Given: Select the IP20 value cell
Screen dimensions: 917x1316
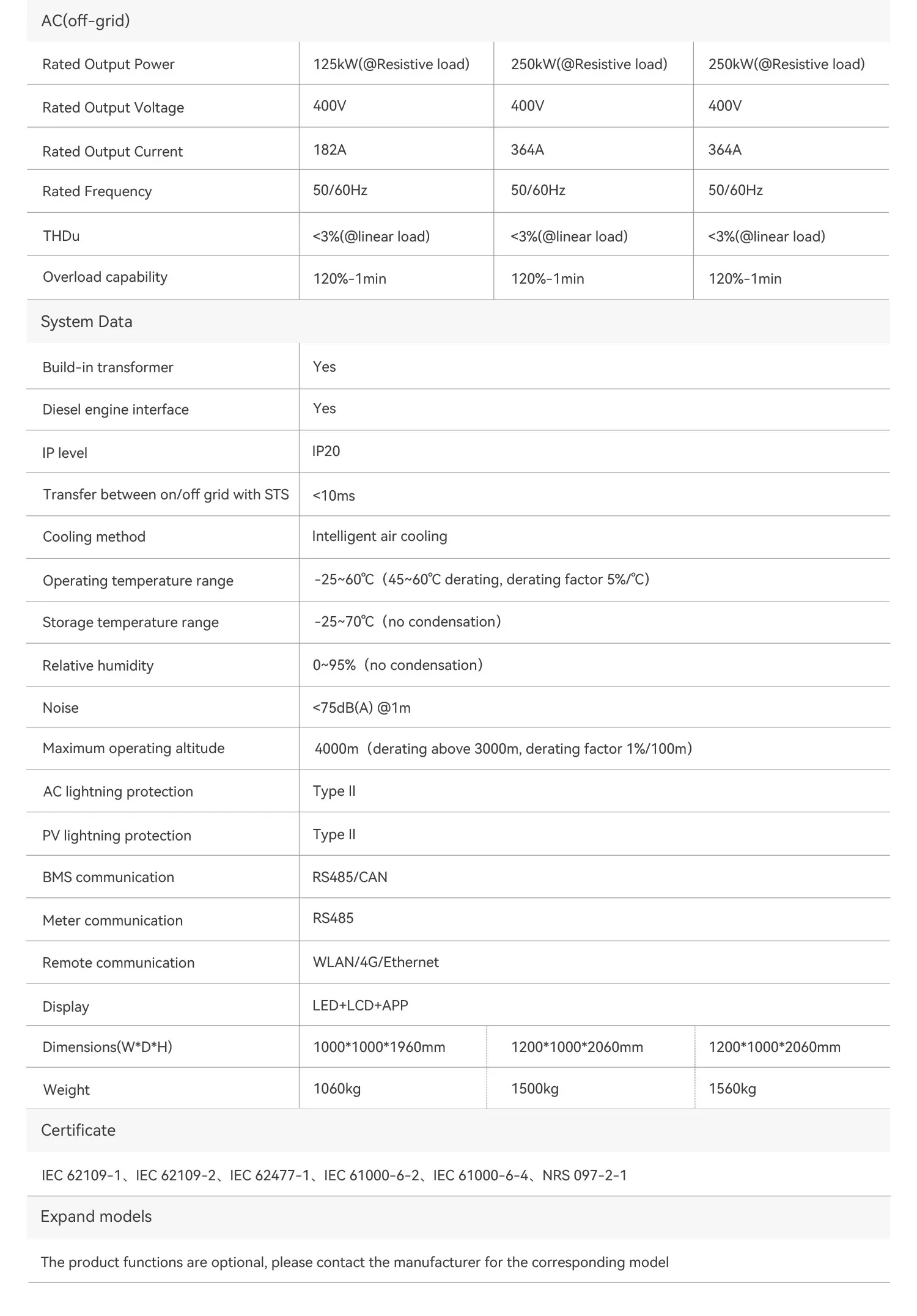Looking at the screenshot, I should 326,451.
